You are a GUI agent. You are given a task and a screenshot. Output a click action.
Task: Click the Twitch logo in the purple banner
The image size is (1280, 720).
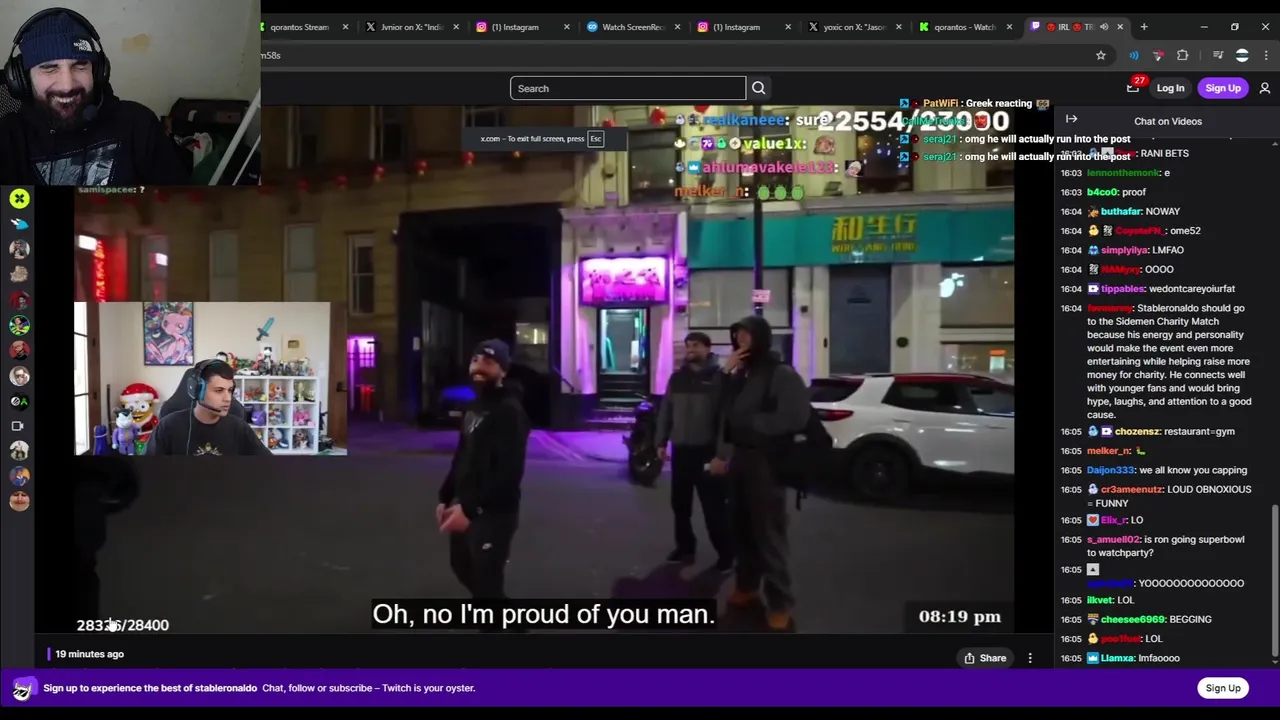tap(22, 689)
